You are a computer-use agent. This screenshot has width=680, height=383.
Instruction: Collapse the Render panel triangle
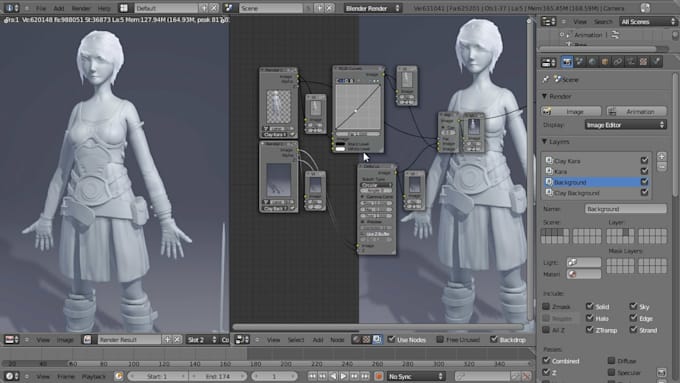coord(545,96)
